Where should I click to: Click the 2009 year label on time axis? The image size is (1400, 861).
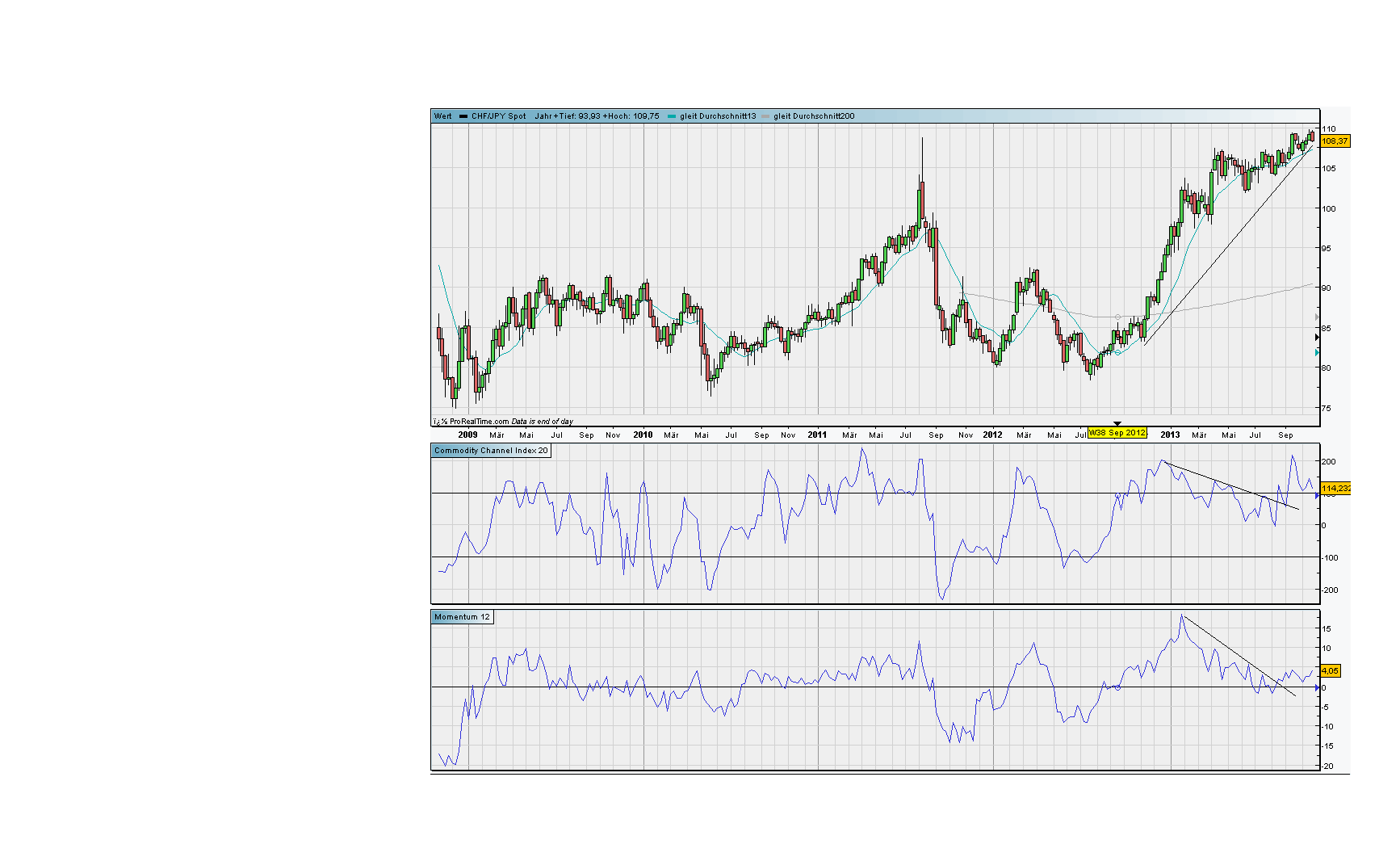[467, 435]
